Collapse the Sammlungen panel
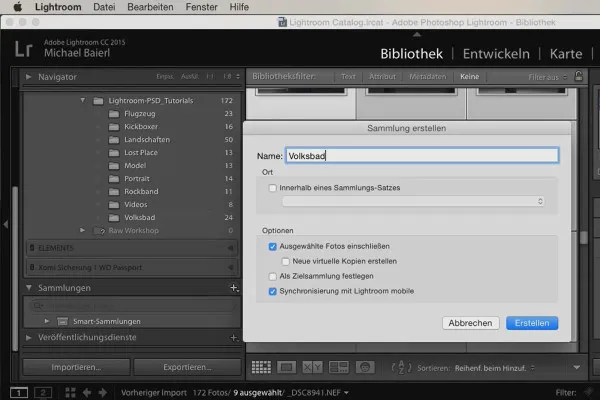The width and height of the screenshot is (600, 400). [x=29, y=287]
